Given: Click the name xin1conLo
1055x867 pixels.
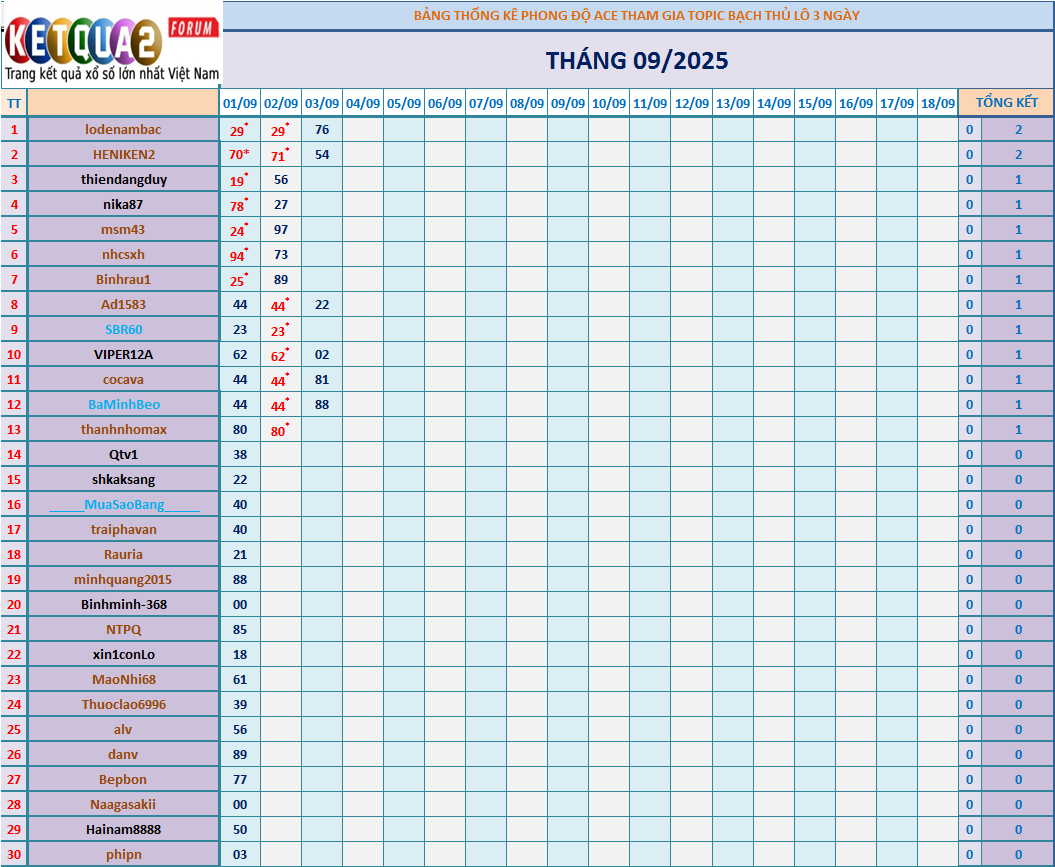Looking at the screenshot, I should (124, 654).
